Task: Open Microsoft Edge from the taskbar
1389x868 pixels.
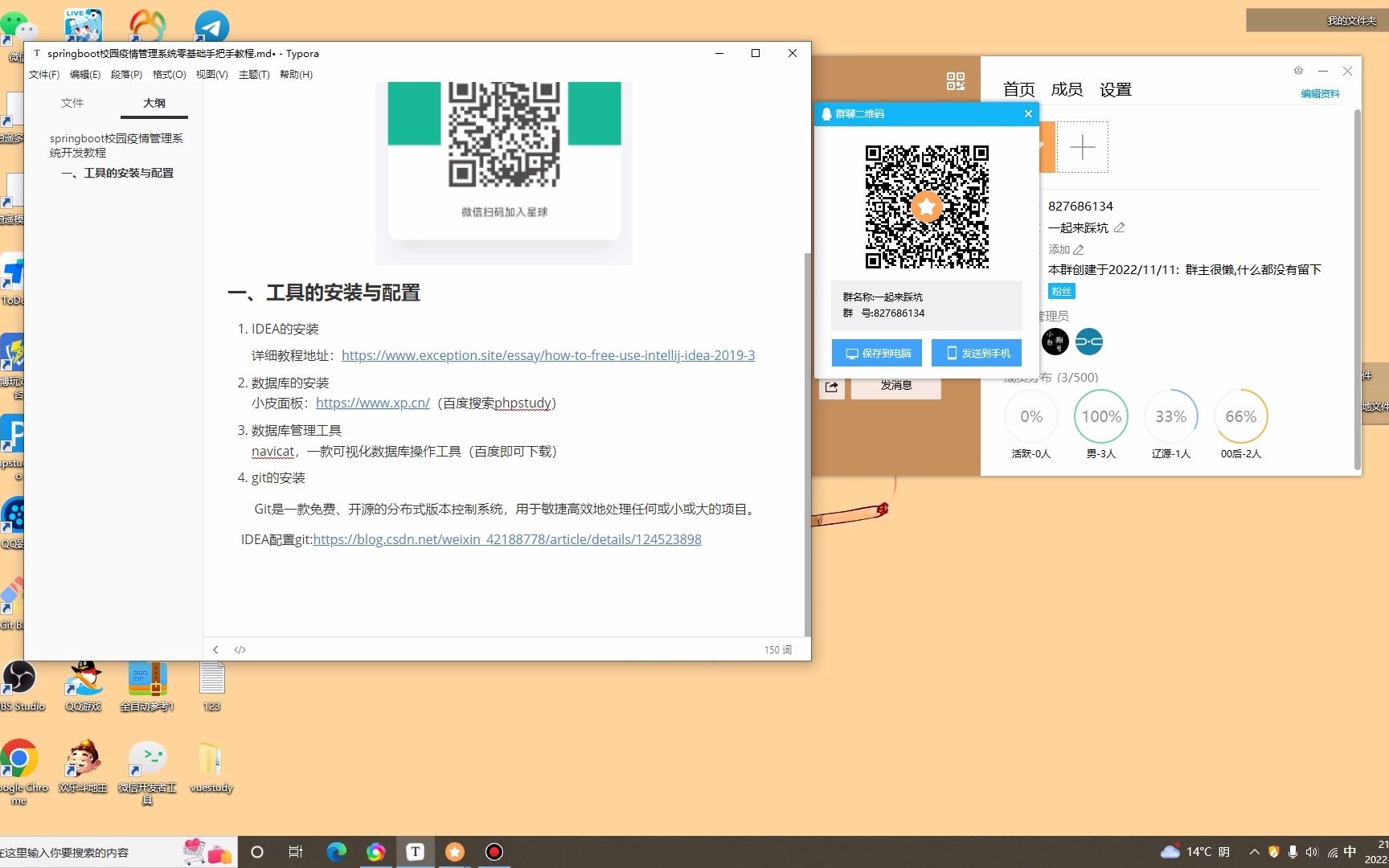Action: click(x=336, y=852)
